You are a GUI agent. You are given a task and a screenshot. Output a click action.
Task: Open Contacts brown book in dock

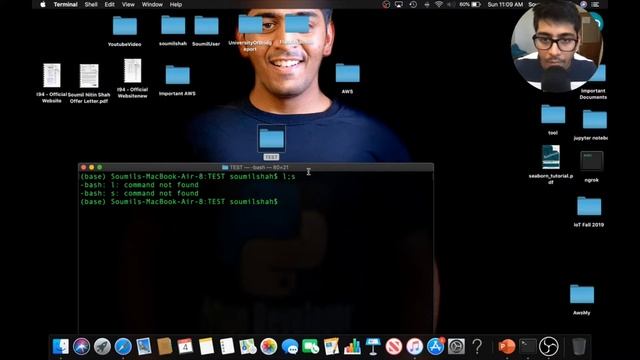tap(164, 347)
